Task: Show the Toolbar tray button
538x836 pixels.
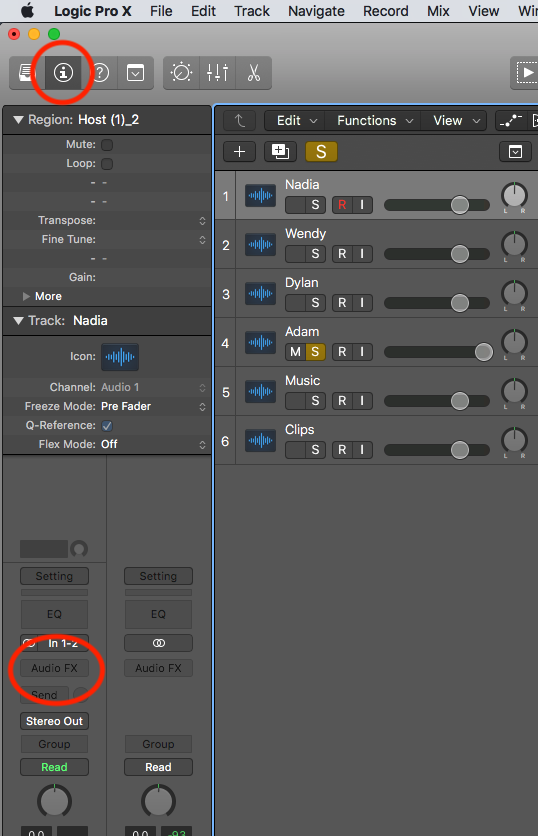Action: (x=135, y=73)
